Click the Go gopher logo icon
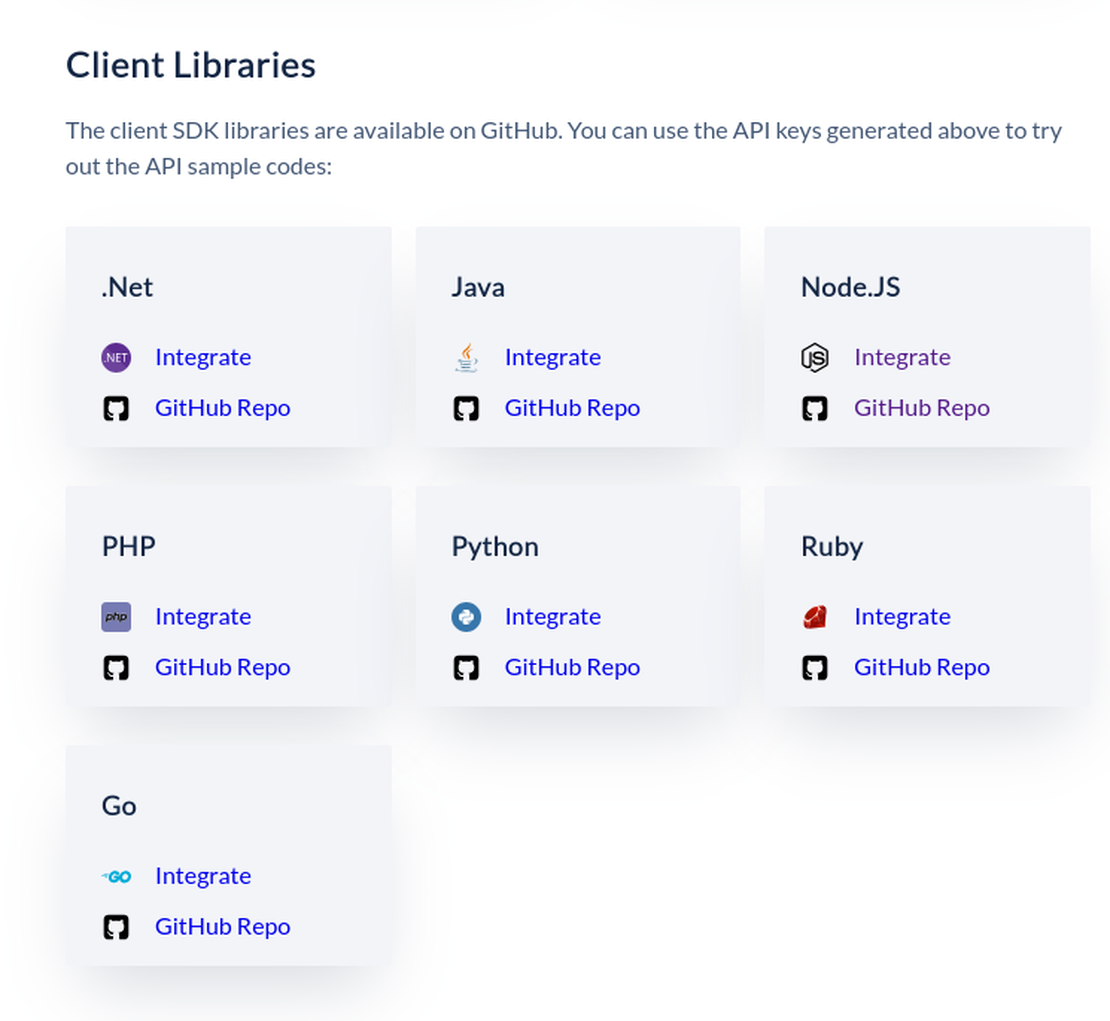 click(116, 877)
